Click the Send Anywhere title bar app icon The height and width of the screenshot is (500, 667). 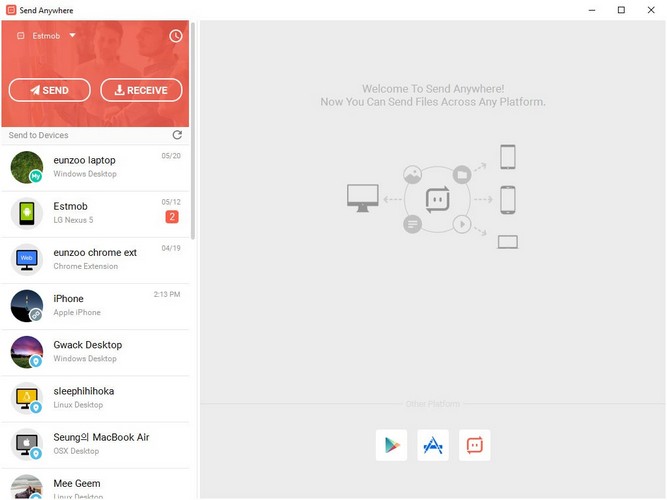coord(10,10)
